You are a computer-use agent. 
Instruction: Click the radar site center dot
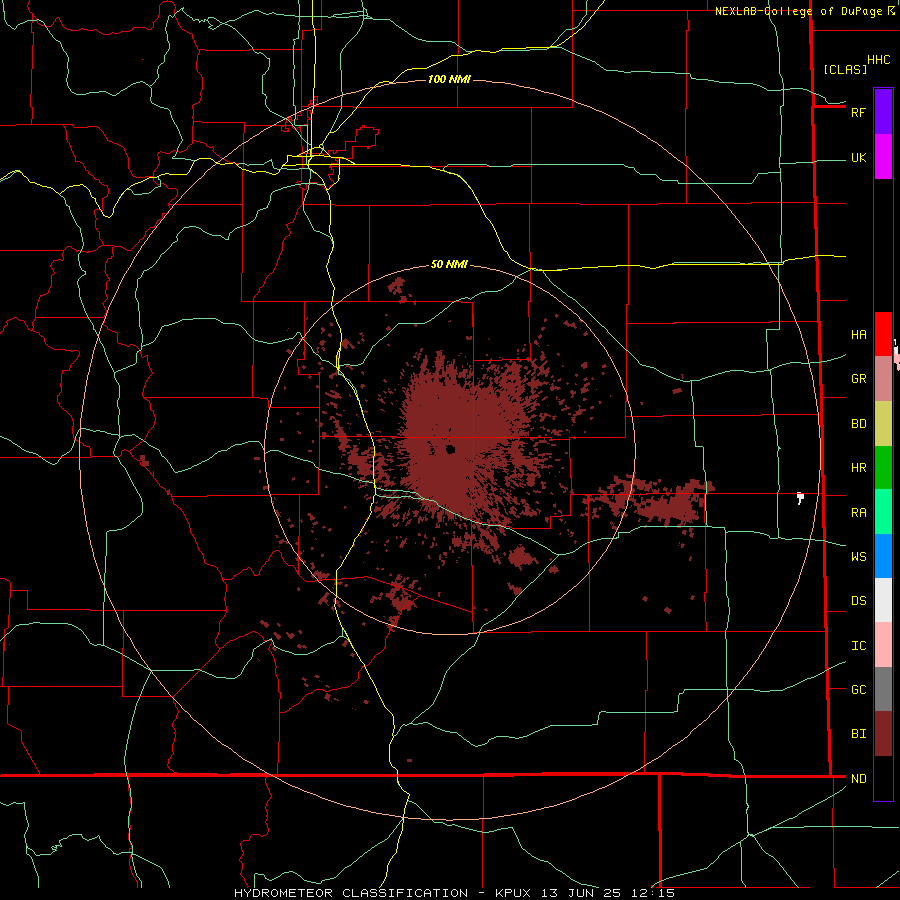[x=451, y=449]
